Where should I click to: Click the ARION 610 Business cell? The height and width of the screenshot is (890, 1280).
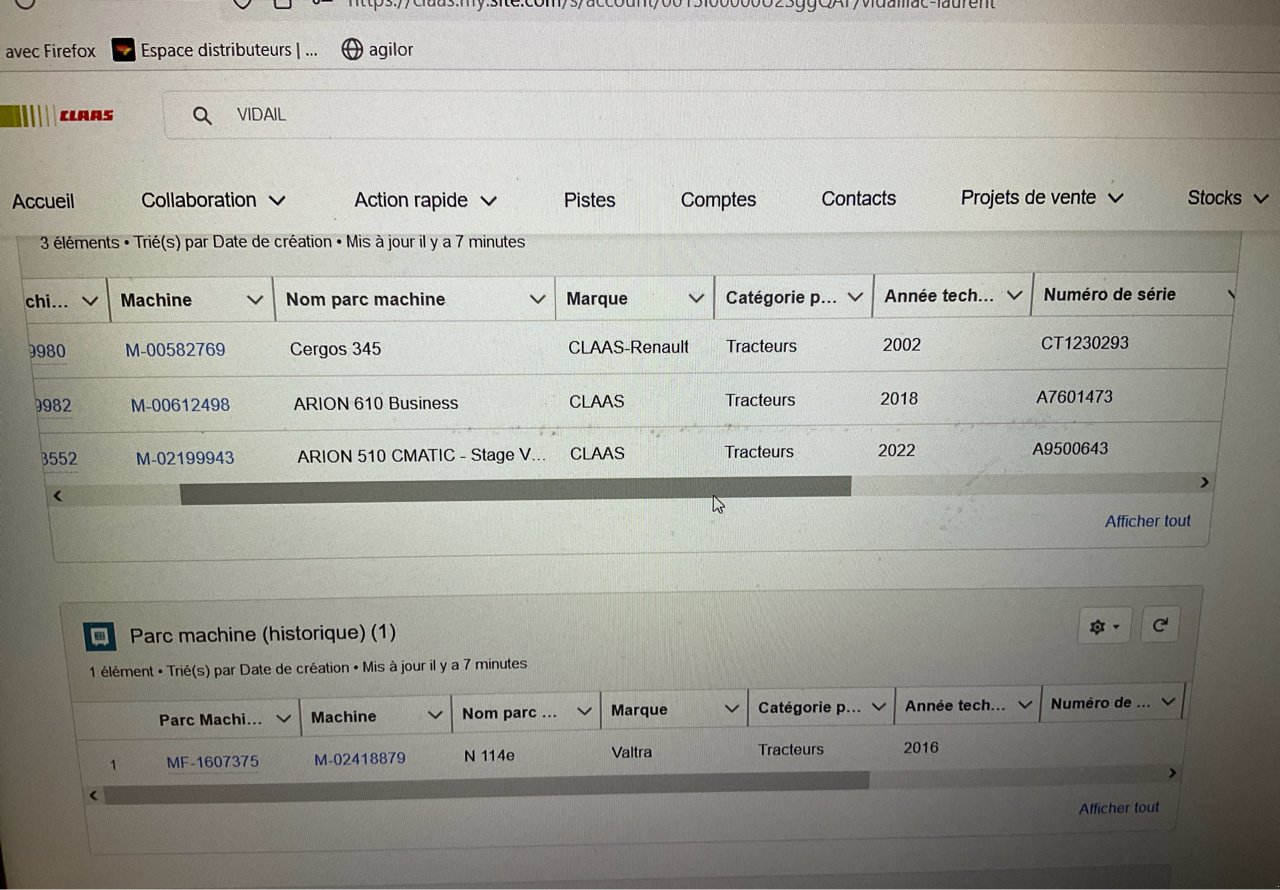376,403
